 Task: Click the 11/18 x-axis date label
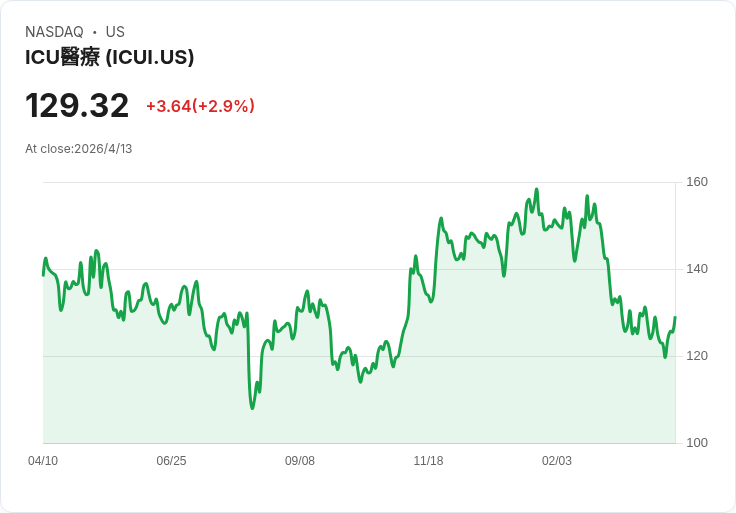click(x=428, y=461)
